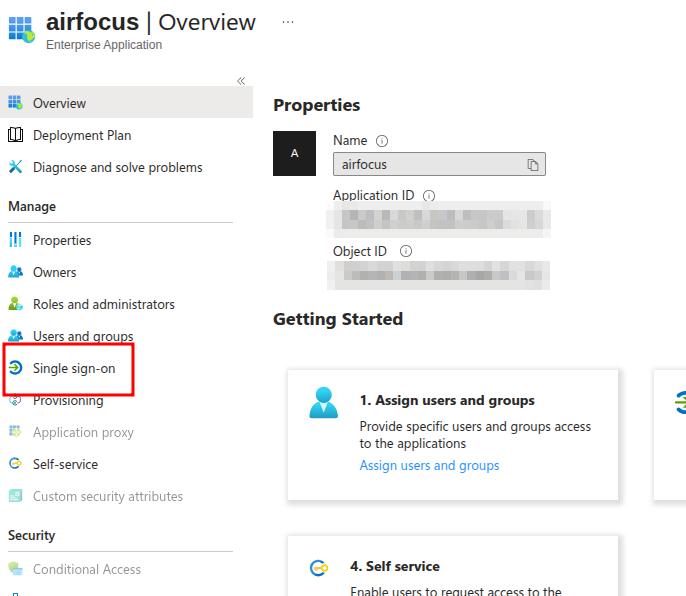Open Deployment Plan menu item
Viewport: 686px width, 596px height.
pyautogui.click(x=82, y=135)
